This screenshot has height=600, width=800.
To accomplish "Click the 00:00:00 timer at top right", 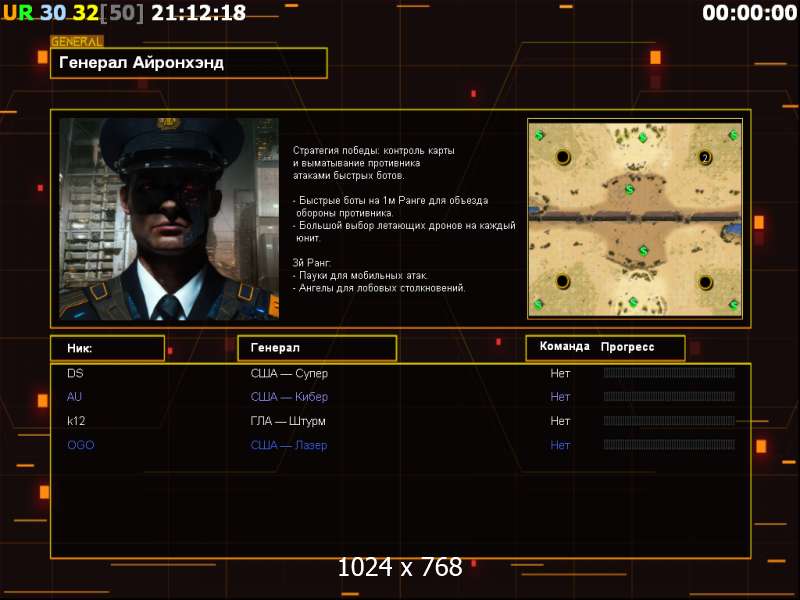I will coord(749,13).
